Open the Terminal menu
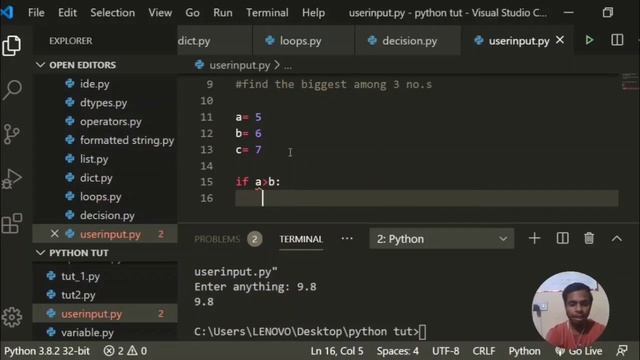 tap(267, 13)
